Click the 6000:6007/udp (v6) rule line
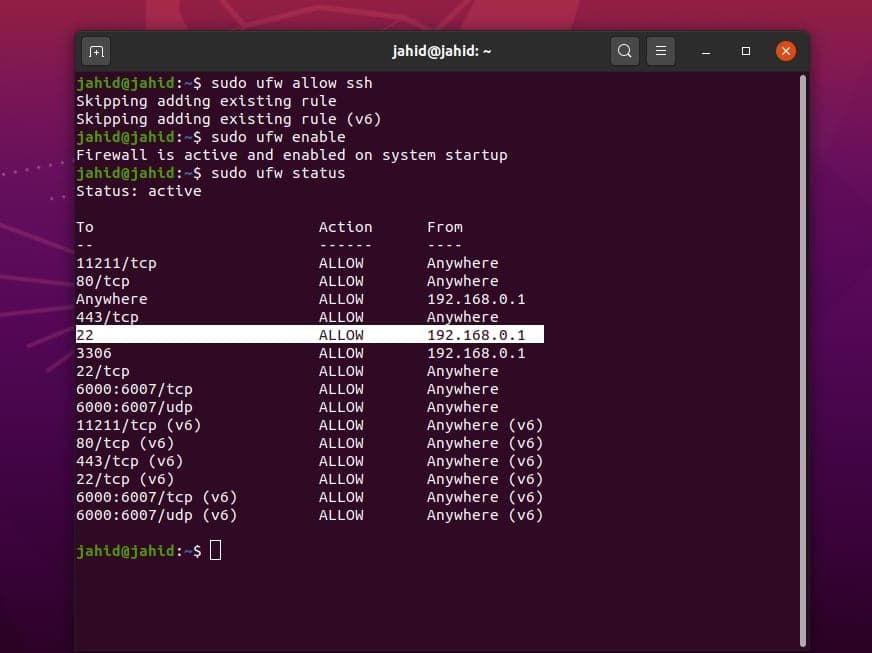 click(156, 515)
